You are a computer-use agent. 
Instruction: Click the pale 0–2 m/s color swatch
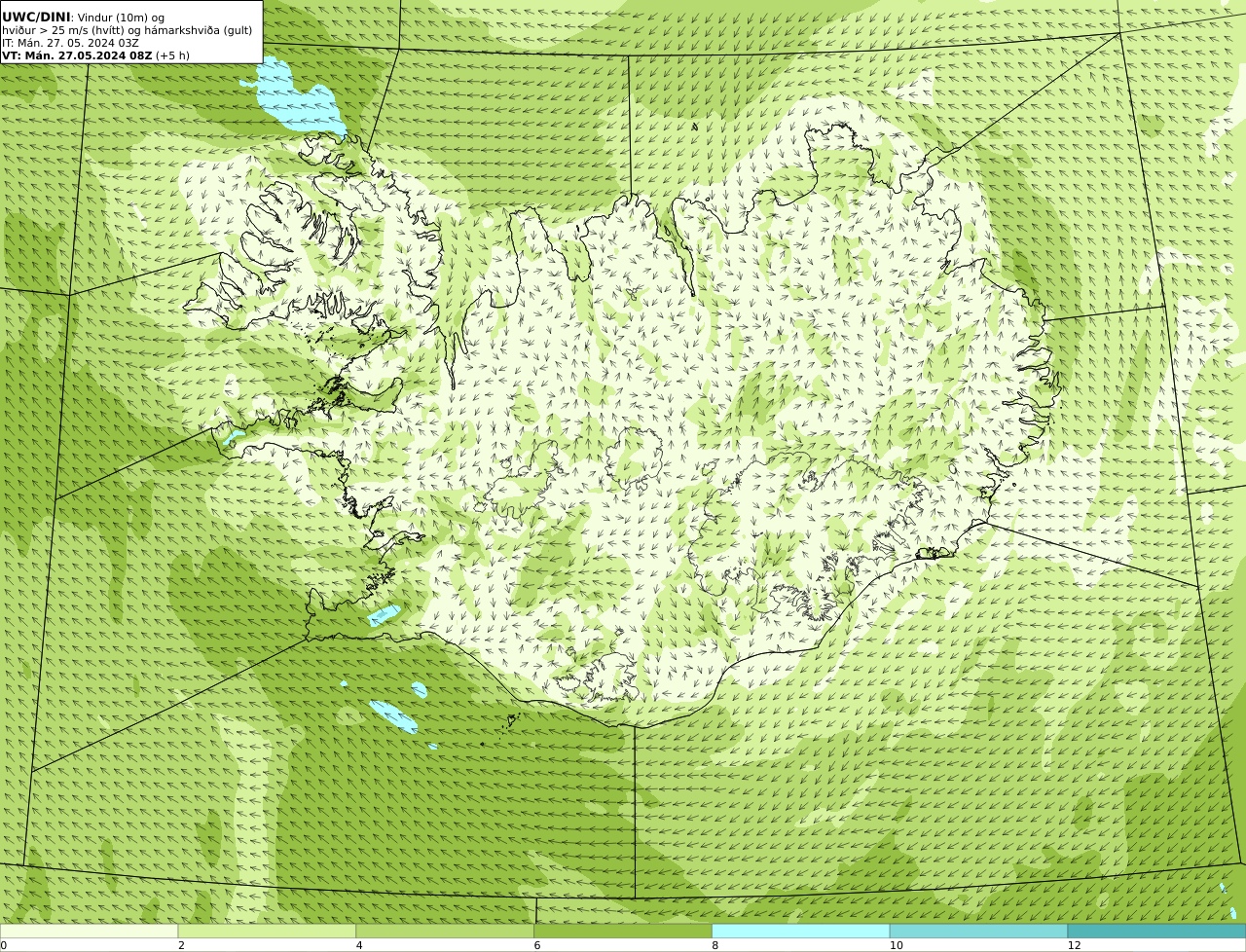click(90, 932)
